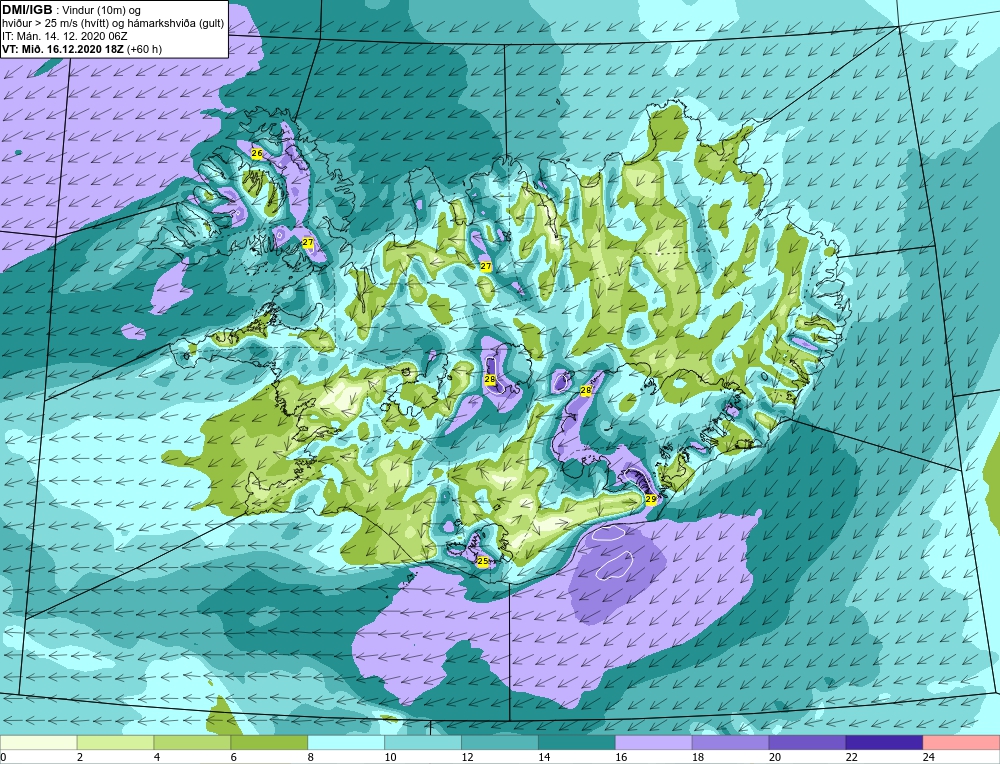The height and width of the screenshot is (764, 1000).
Task: Select the pale cyan 8–10 m/s legend swatch
Action: point(346,742)
